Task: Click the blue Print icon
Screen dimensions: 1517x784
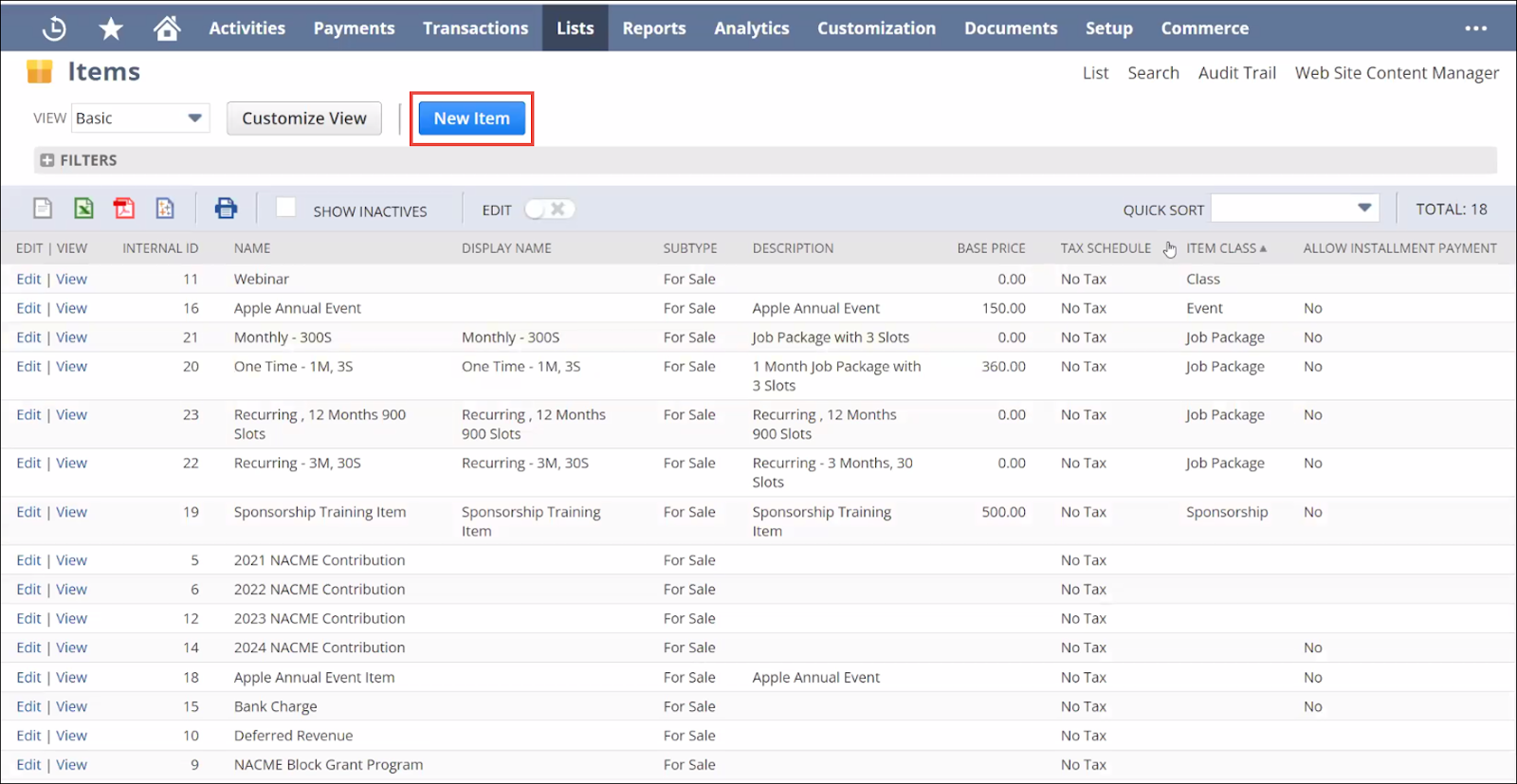Action: tap(226, 209)
